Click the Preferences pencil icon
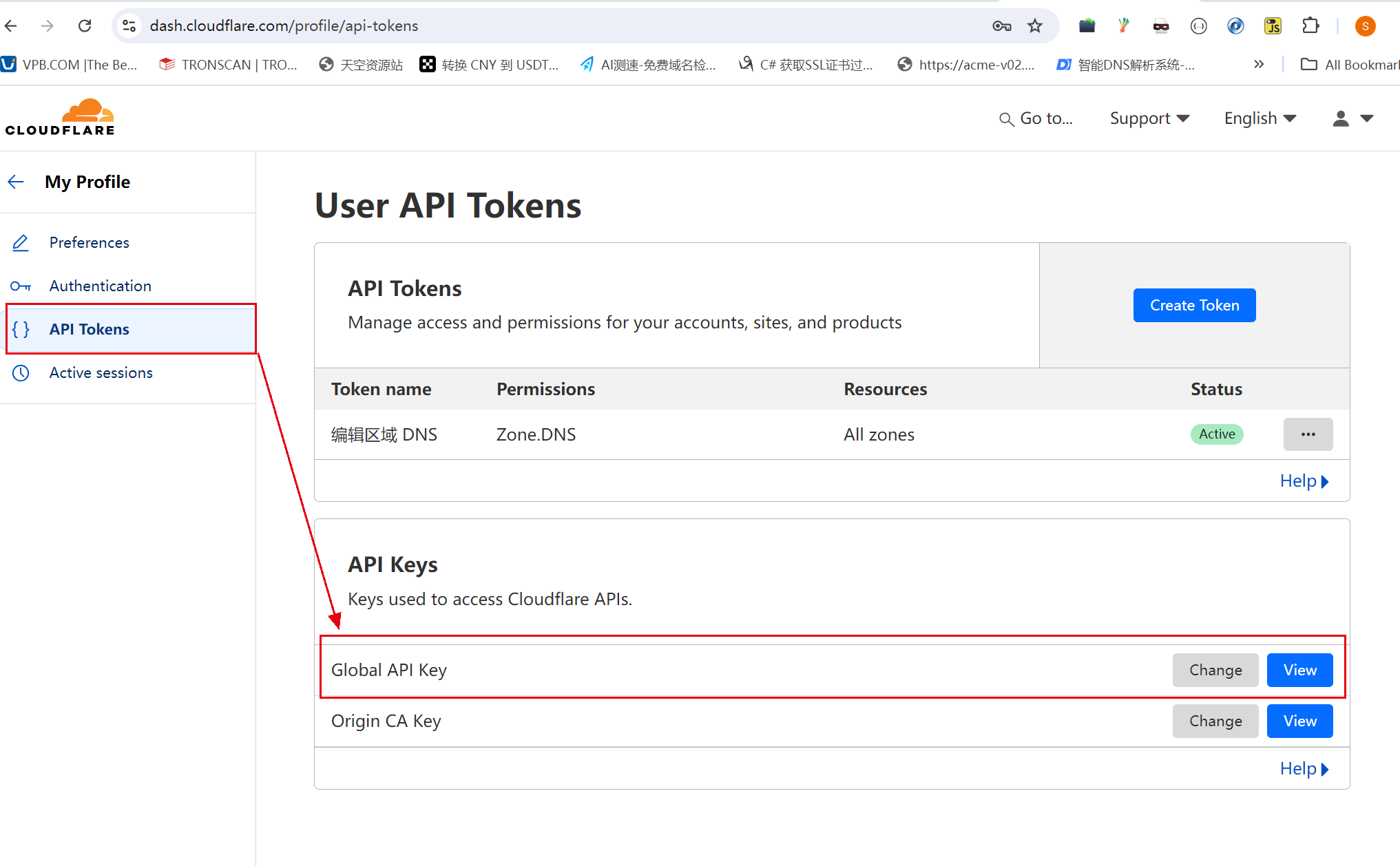The width and height of the screenshot is (1400, 866). pos(20,242)
